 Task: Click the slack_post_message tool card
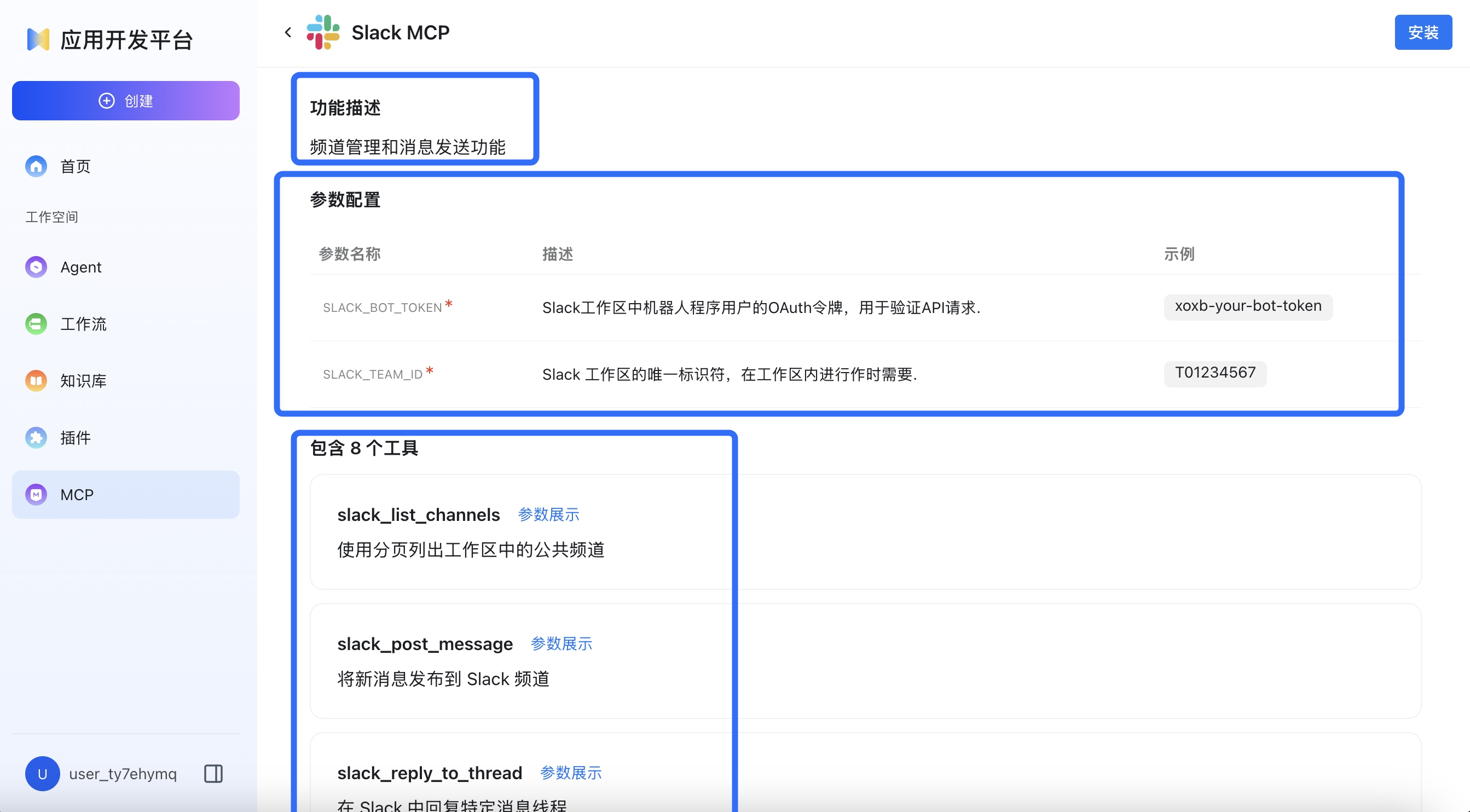coord(865,661)
